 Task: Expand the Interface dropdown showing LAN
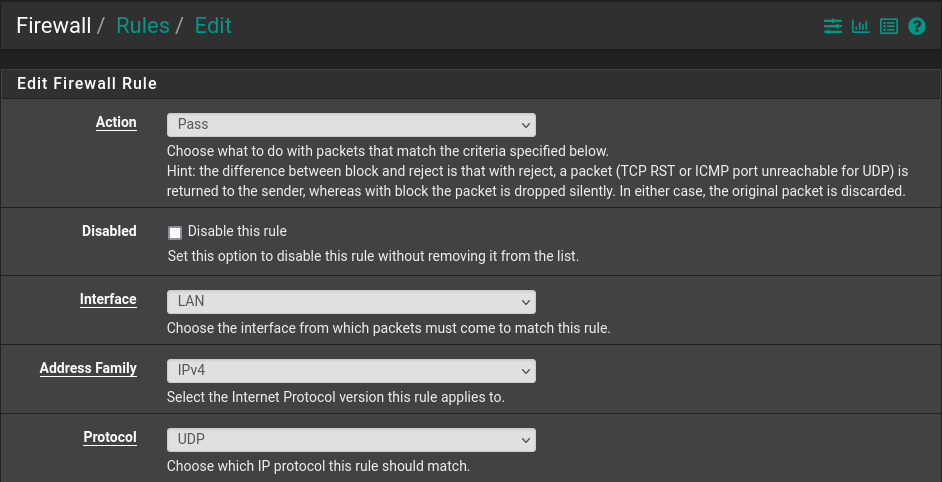[351, 302]
